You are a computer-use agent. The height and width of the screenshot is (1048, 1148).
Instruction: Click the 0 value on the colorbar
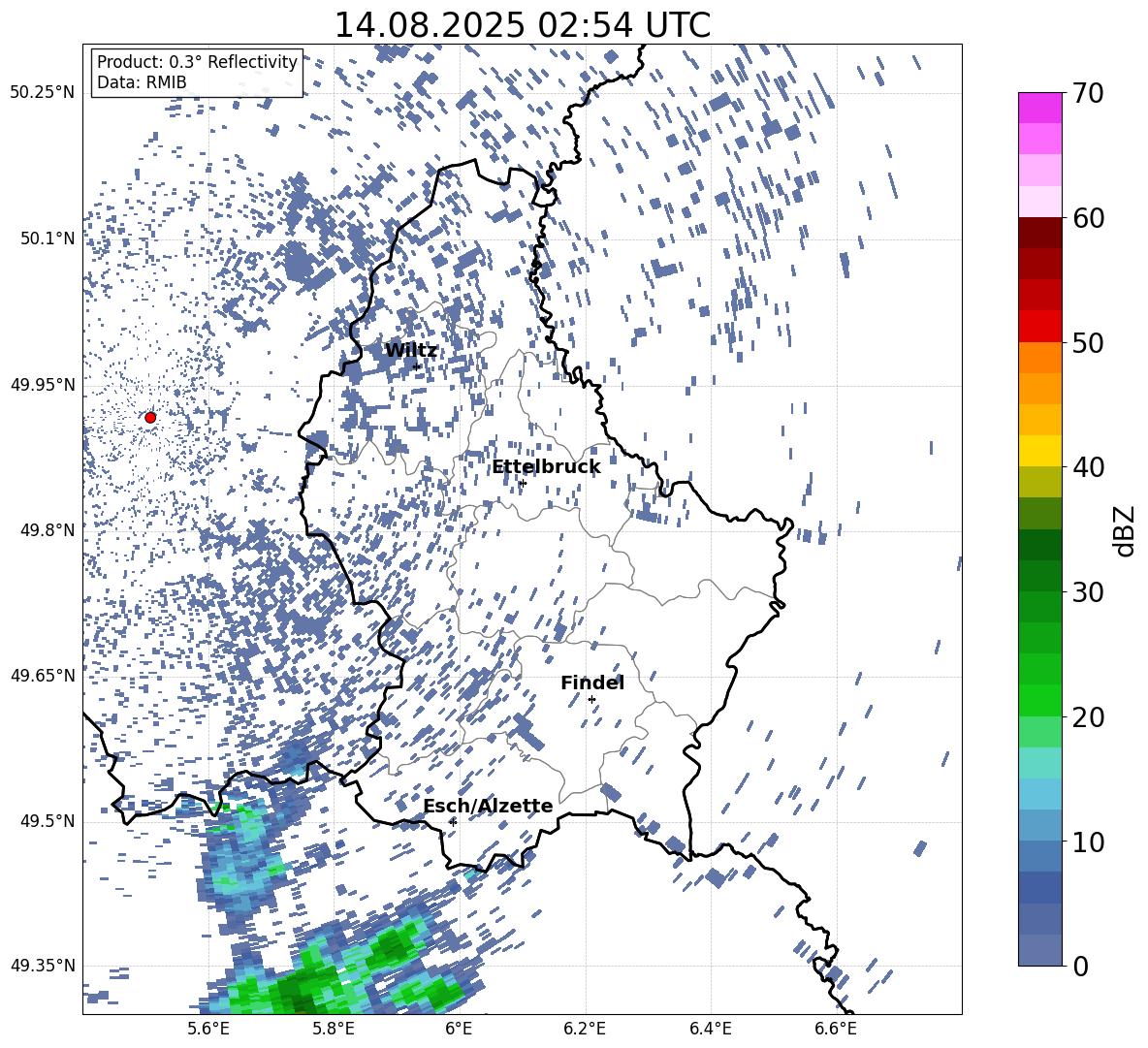(x=1080, y=966)
